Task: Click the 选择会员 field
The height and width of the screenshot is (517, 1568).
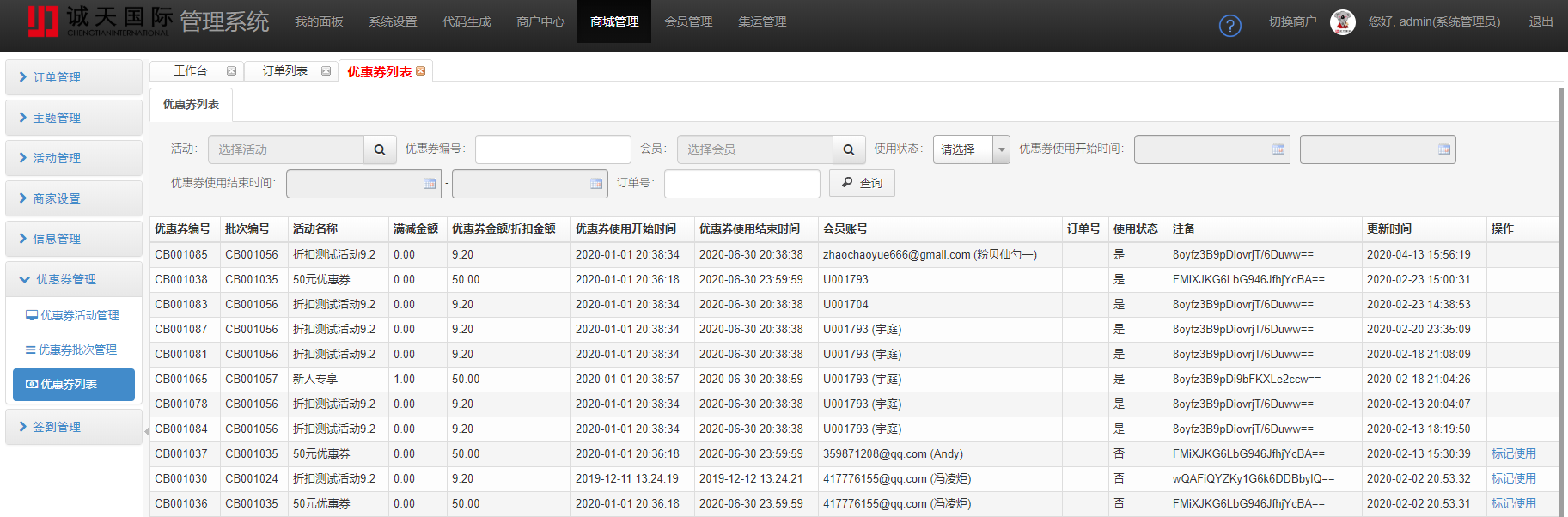Action: click(x=755, y=149)
